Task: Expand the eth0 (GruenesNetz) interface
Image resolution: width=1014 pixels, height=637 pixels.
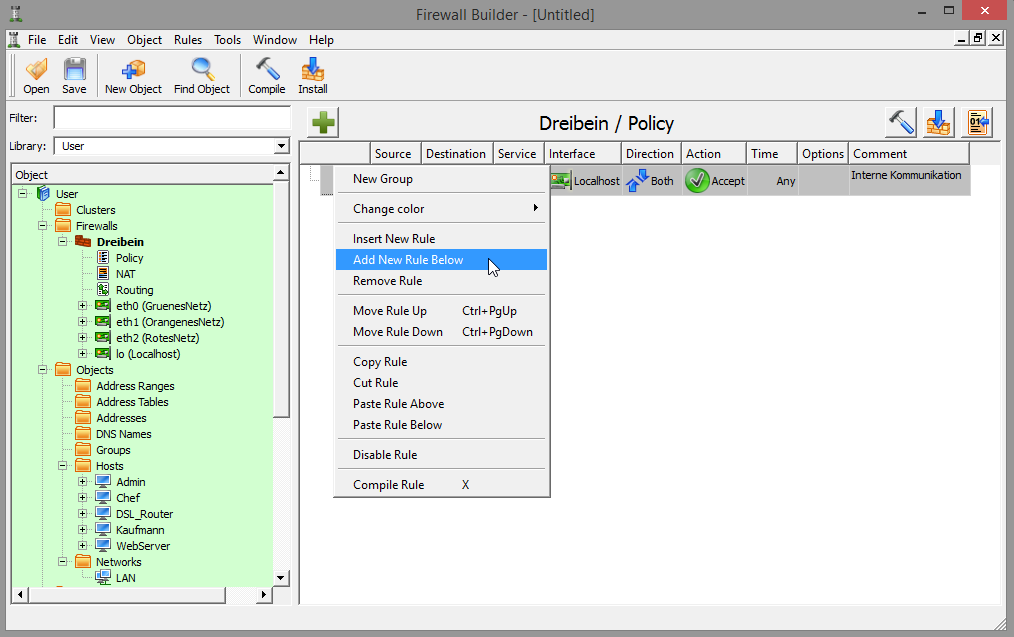Action: point(83,306)
